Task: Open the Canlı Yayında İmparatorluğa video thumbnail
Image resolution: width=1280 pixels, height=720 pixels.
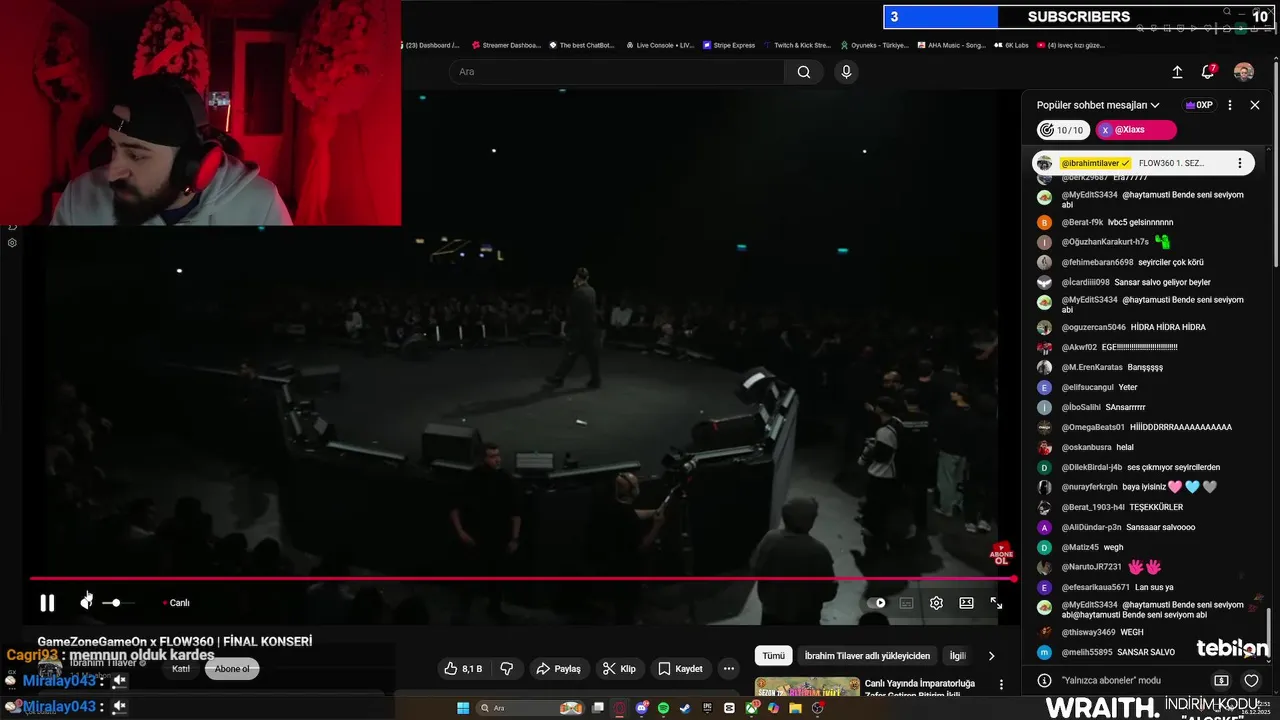Action: tap(807, 686)
